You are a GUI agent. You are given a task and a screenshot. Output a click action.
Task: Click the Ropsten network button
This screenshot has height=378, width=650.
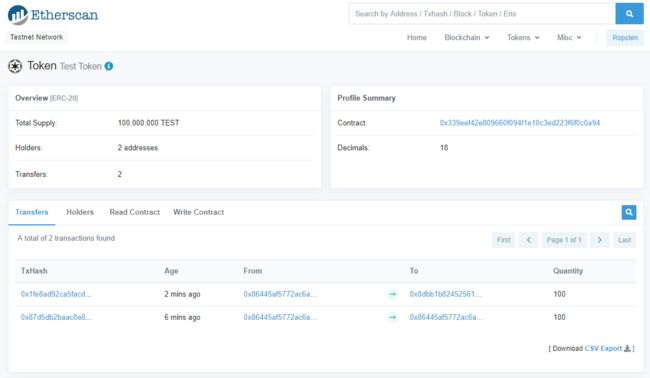point(625,38)
